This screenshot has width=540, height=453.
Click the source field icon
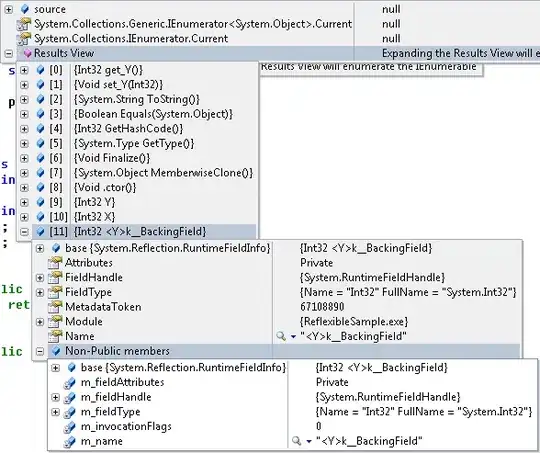click(24, 9)
